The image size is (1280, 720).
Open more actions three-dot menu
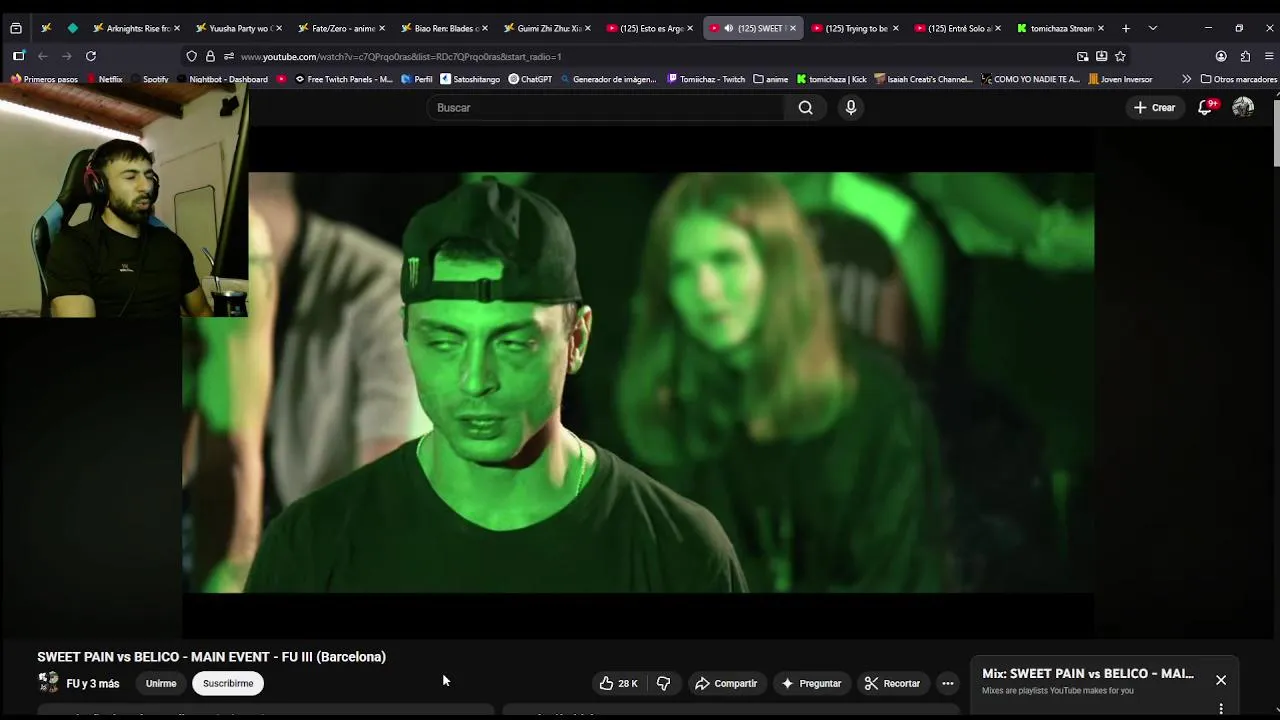point(947,683)
